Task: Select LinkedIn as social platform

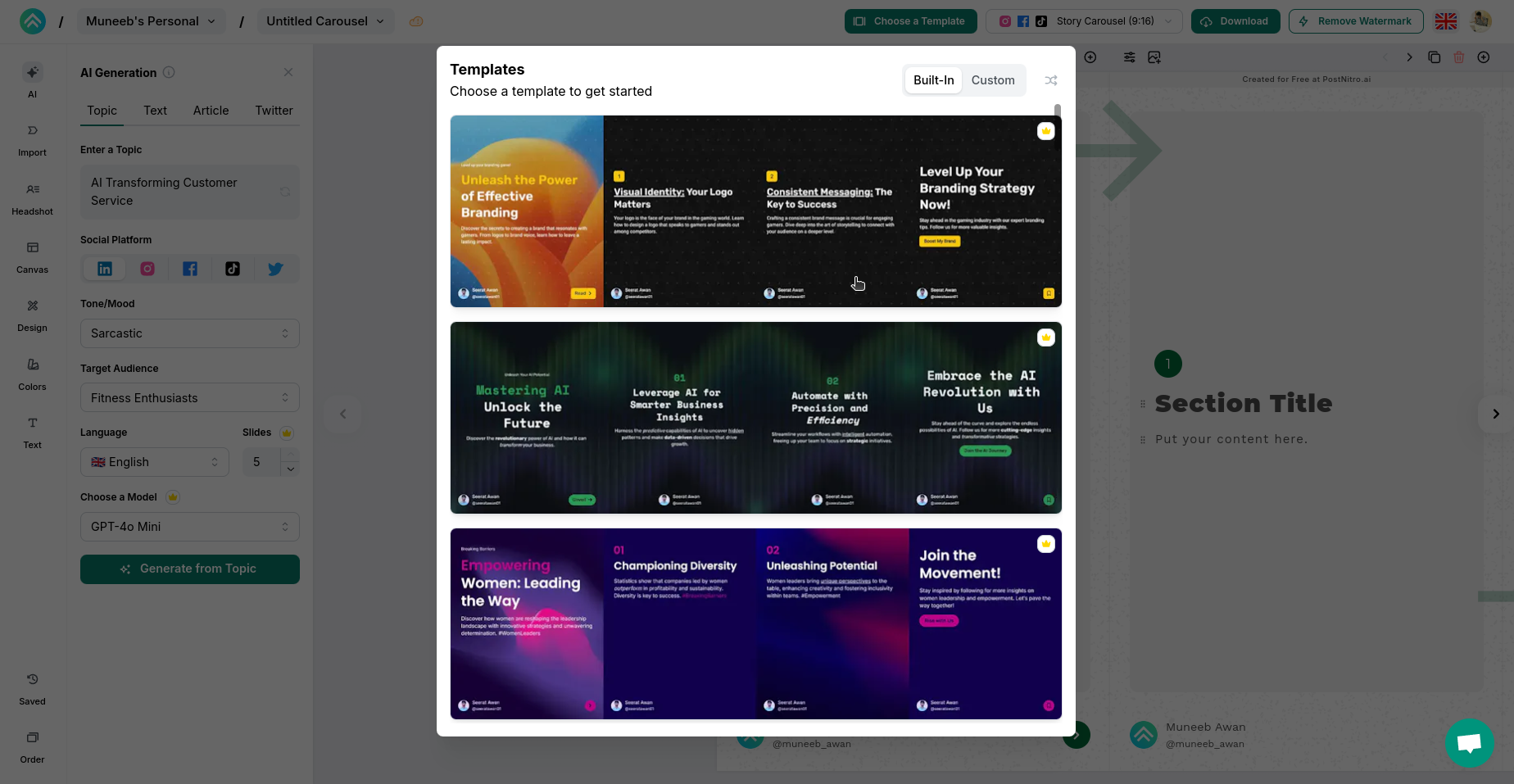Action: tap(105, 269)
